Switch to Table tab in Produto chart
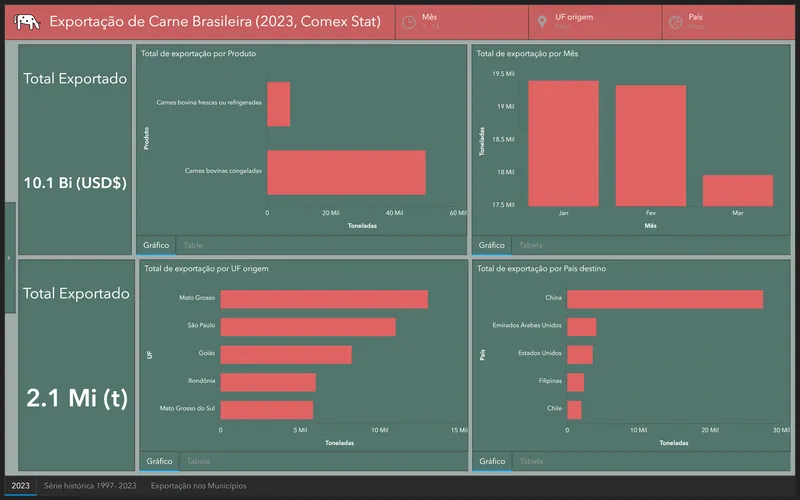The image size is (800, 500). [193, 245]
